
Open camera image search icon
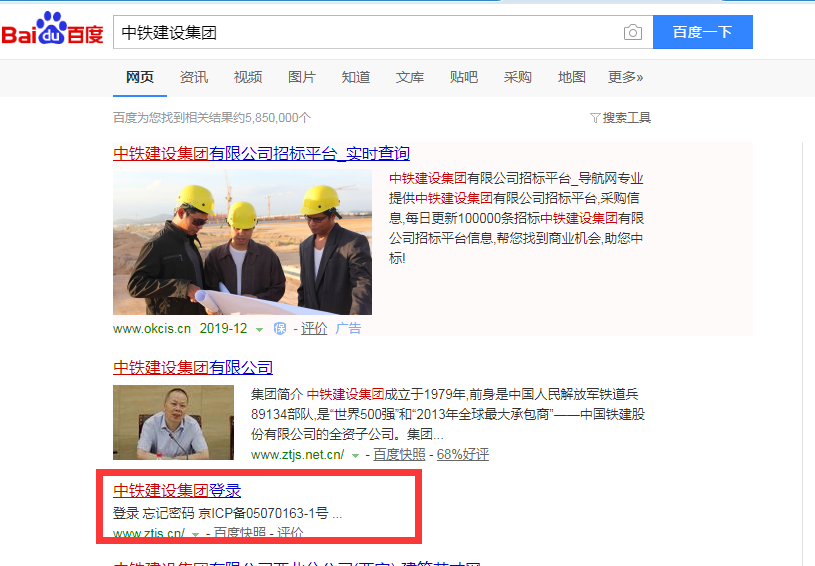point(633,33)
